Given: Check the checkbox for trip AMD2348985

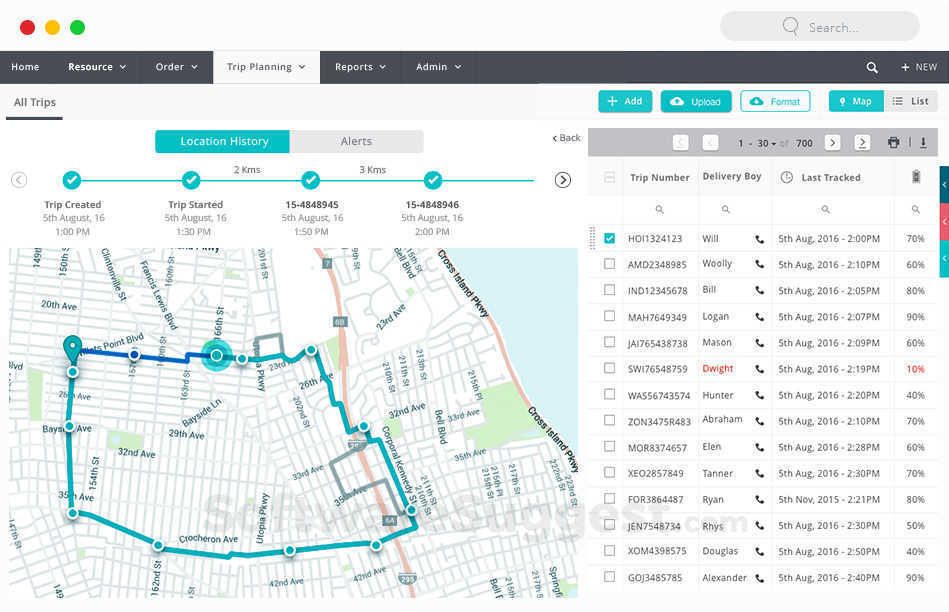Looking at the screenshot, I should [x=608, y=264].
